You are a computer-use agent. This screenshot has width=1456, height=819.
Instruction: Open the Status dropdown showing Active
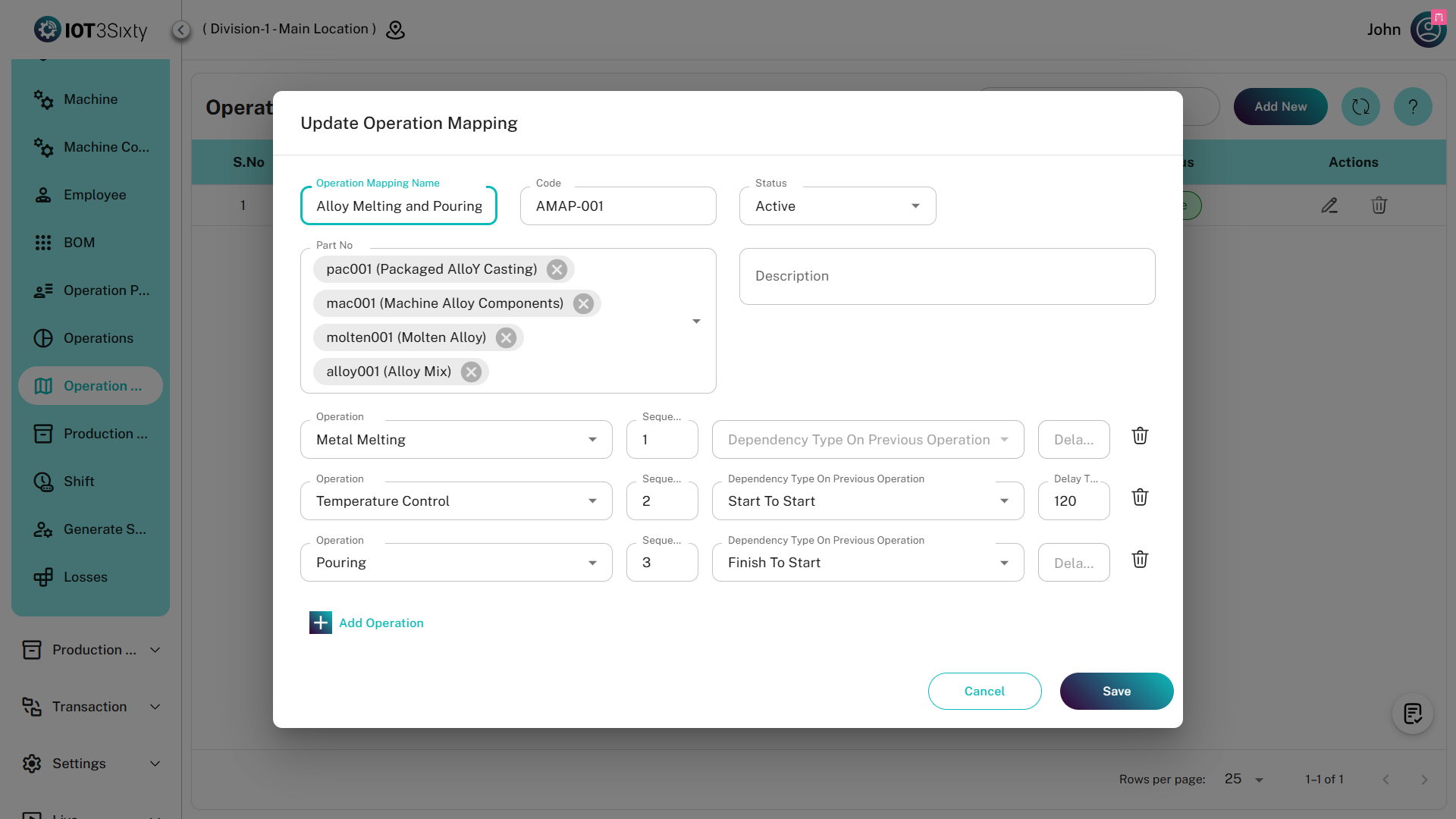point(837,206)
